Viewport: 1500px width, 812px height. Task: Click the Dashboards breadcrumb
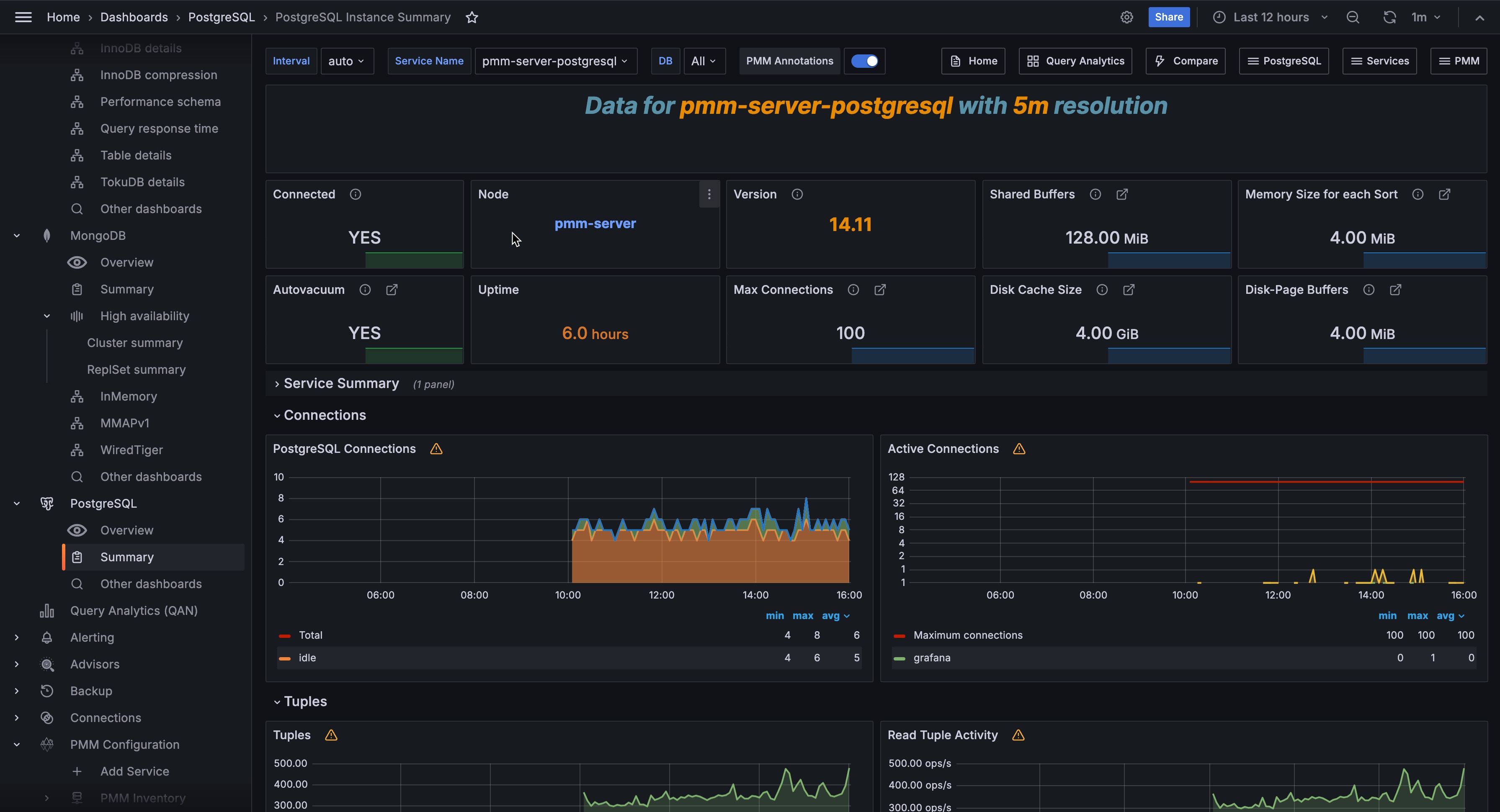[134, 18]
